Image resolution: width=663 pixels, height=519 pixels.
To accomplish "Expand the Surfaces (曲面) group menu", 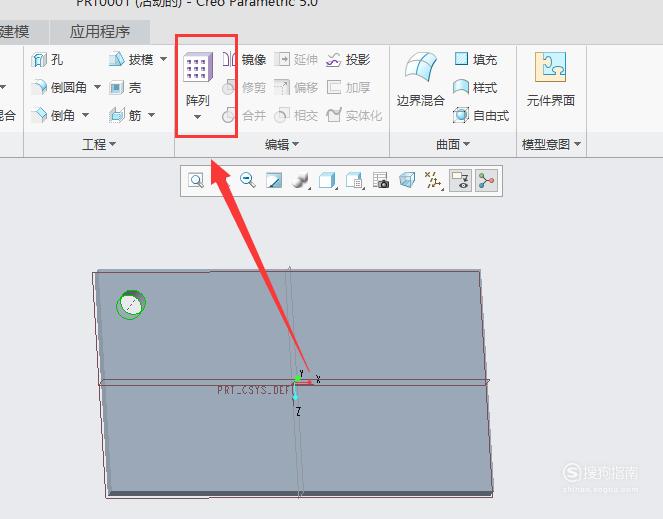I will (x=453, y=145).
